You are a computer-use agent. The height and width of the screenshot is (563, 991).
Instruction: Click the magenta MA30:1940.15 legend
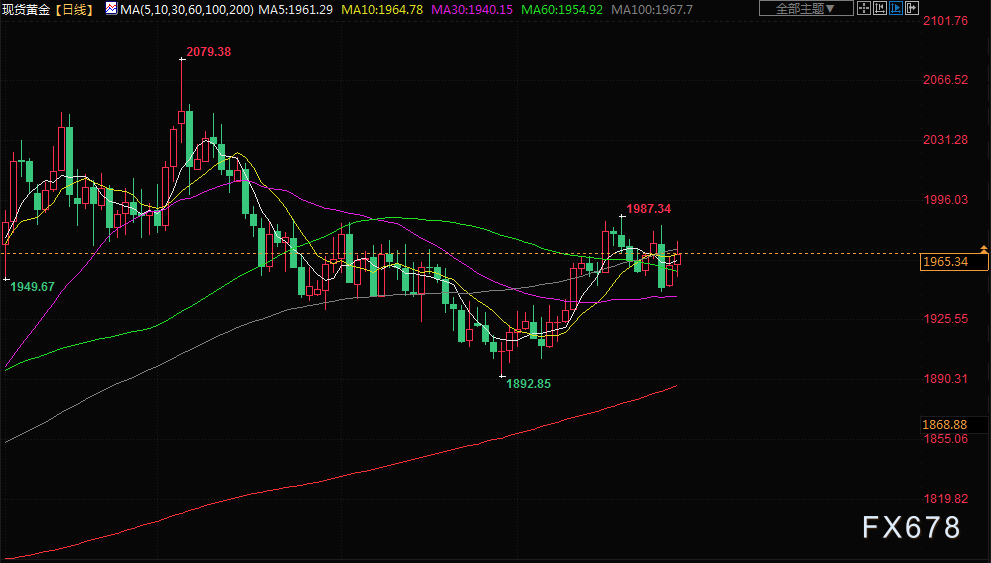pyautogui.click(x=473, y=9)
